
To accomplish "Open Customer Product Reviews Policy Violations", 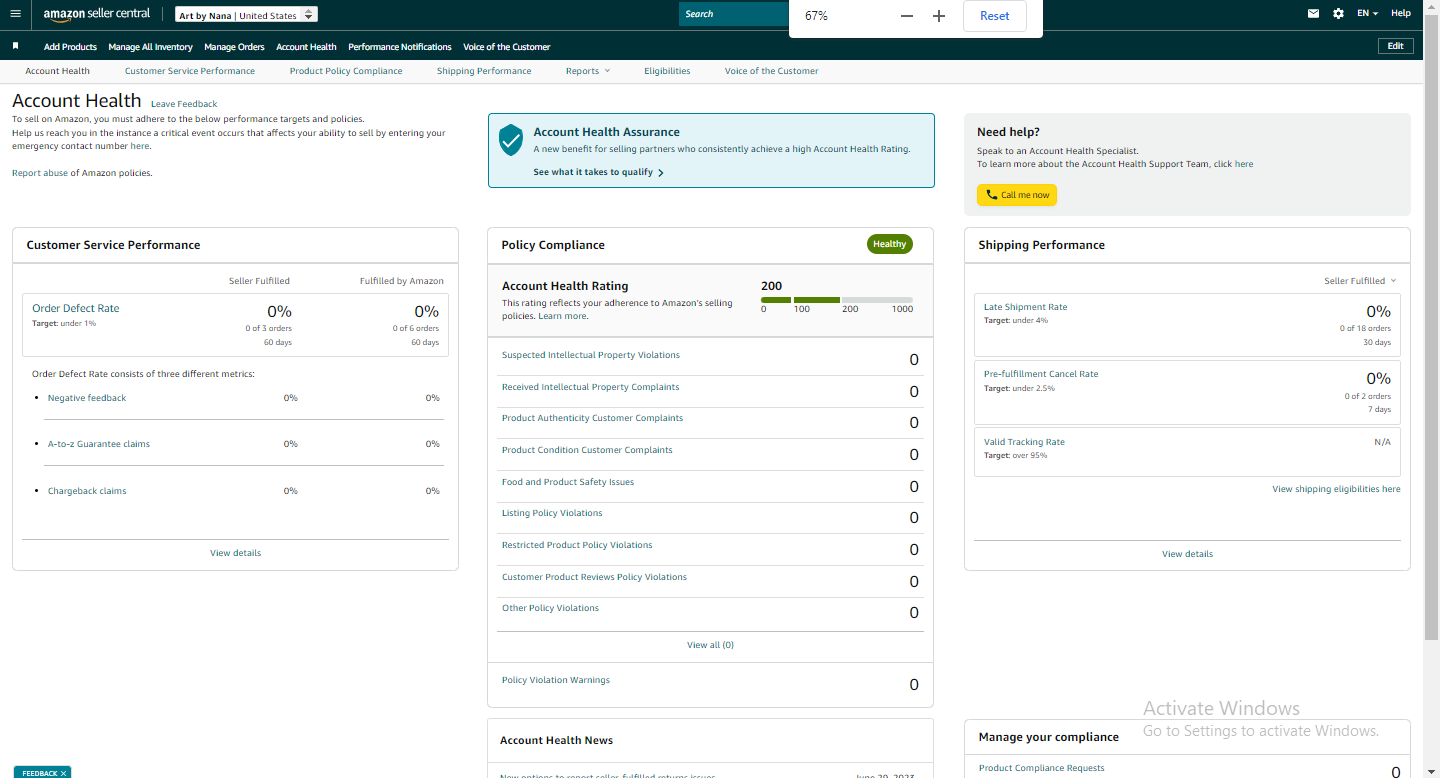I will pyautogui.click(x=594, y=577).
